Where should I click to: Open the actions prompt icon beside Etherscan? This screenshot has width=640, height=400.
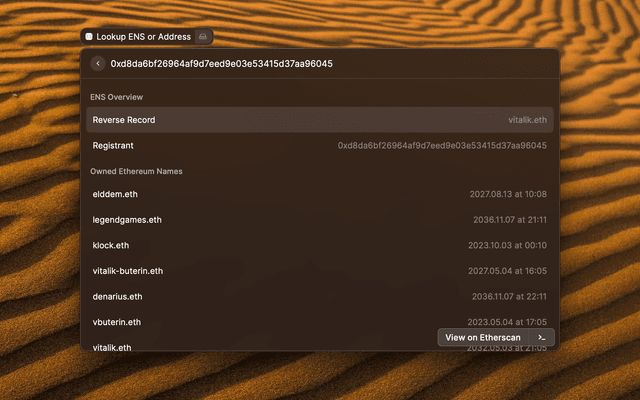(541, 337)
